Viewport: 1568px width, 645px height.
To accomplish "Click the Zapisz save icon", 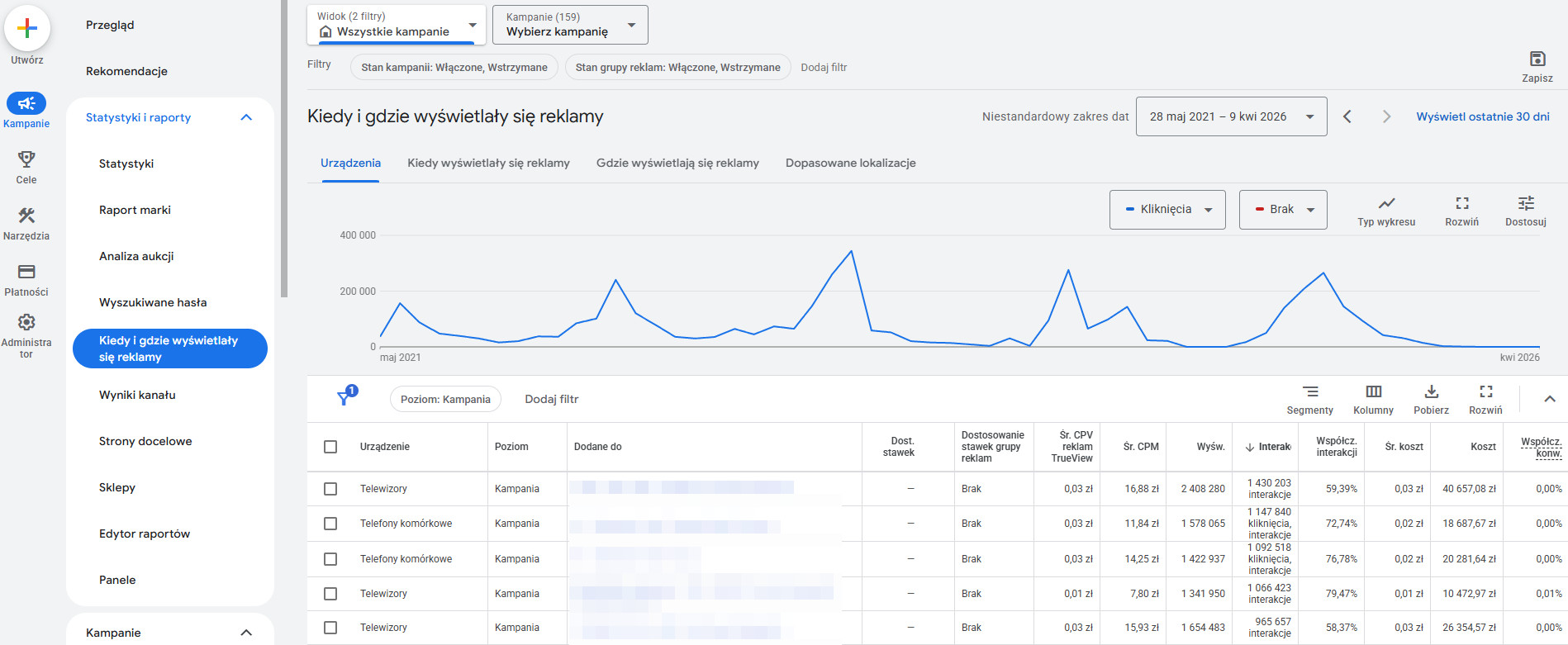I will point(1537,59).
